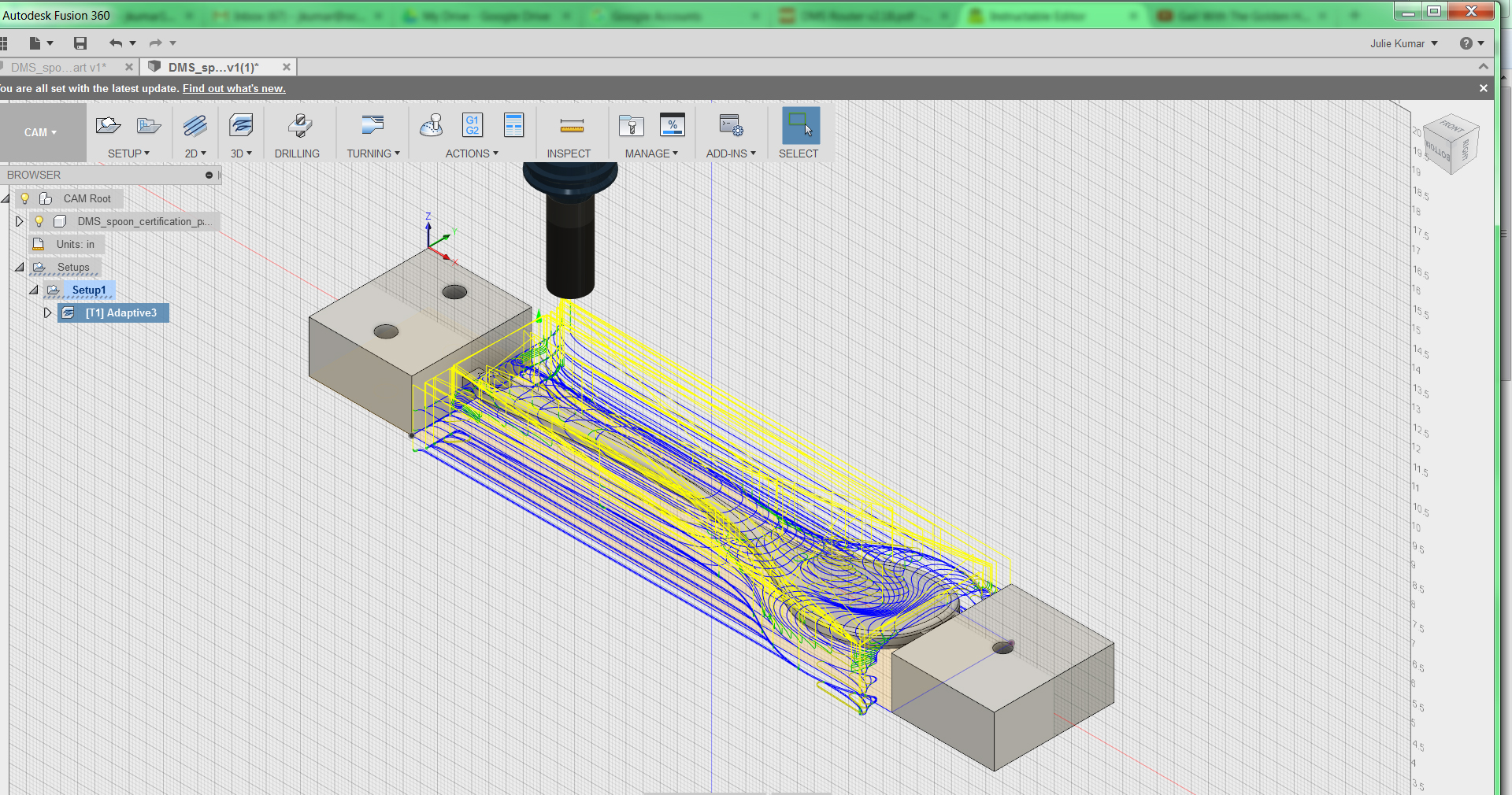The height and width of the screenshot is (795, 1512).
Task: Open the Tool Library icon
Action: coord(632,126)
